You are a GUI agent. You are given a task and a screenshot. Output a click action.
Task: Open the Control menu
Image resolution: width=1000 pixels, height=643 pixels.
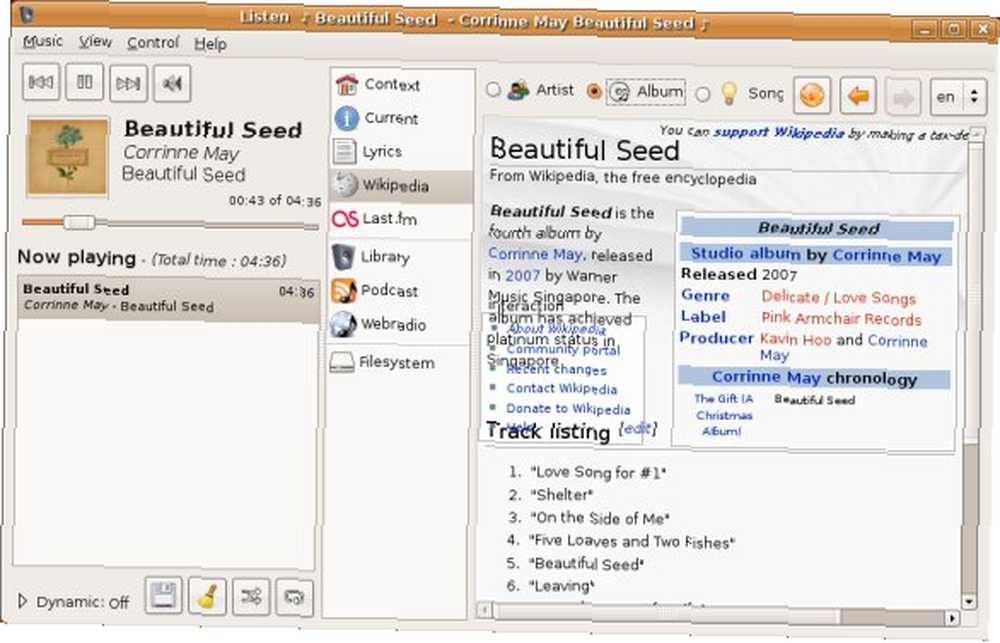pyautogui.click(x=153, y=43)
